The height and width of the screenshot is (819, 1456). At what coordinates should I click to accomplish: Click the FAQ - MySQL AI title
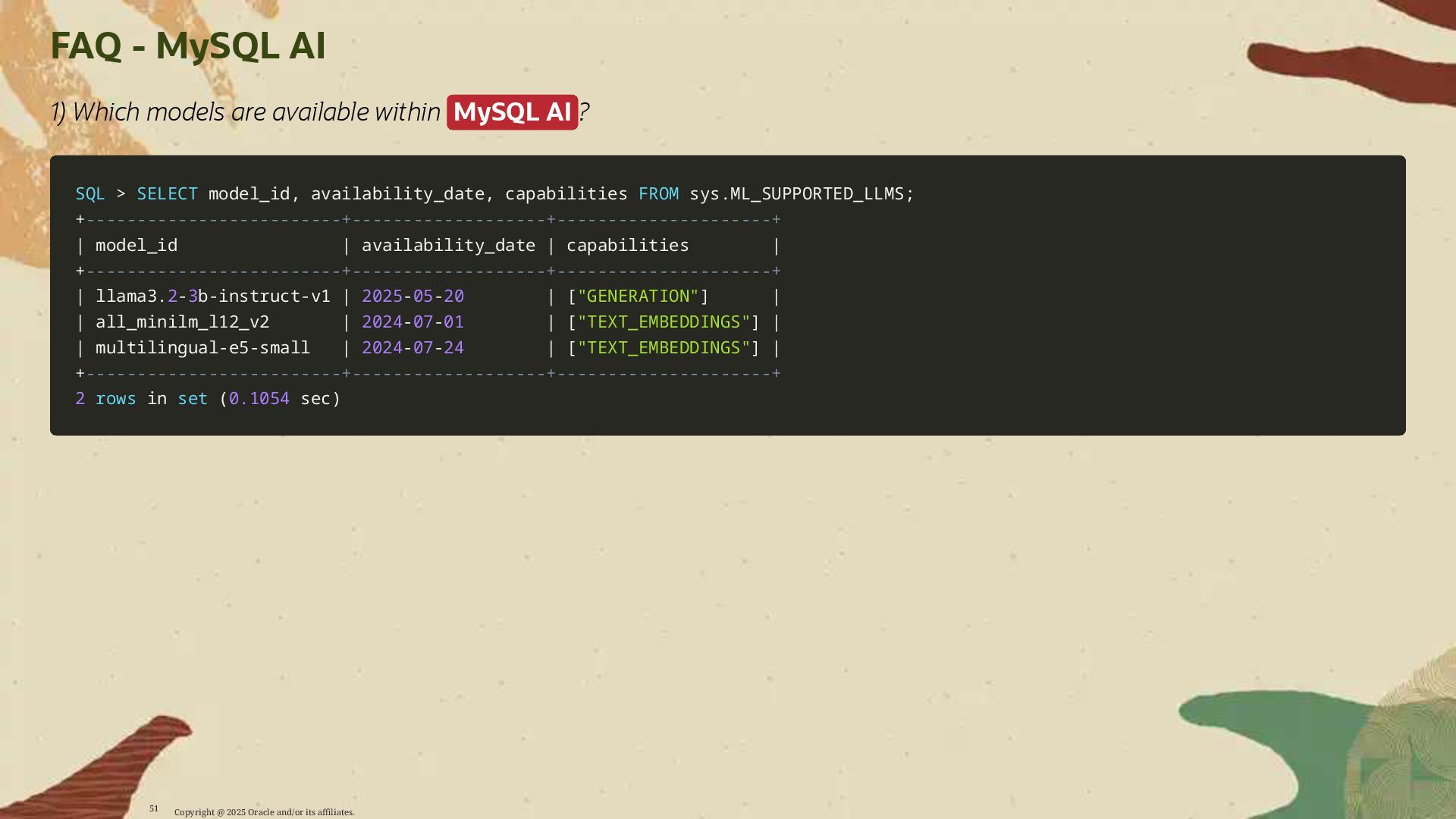click(187, 45)
